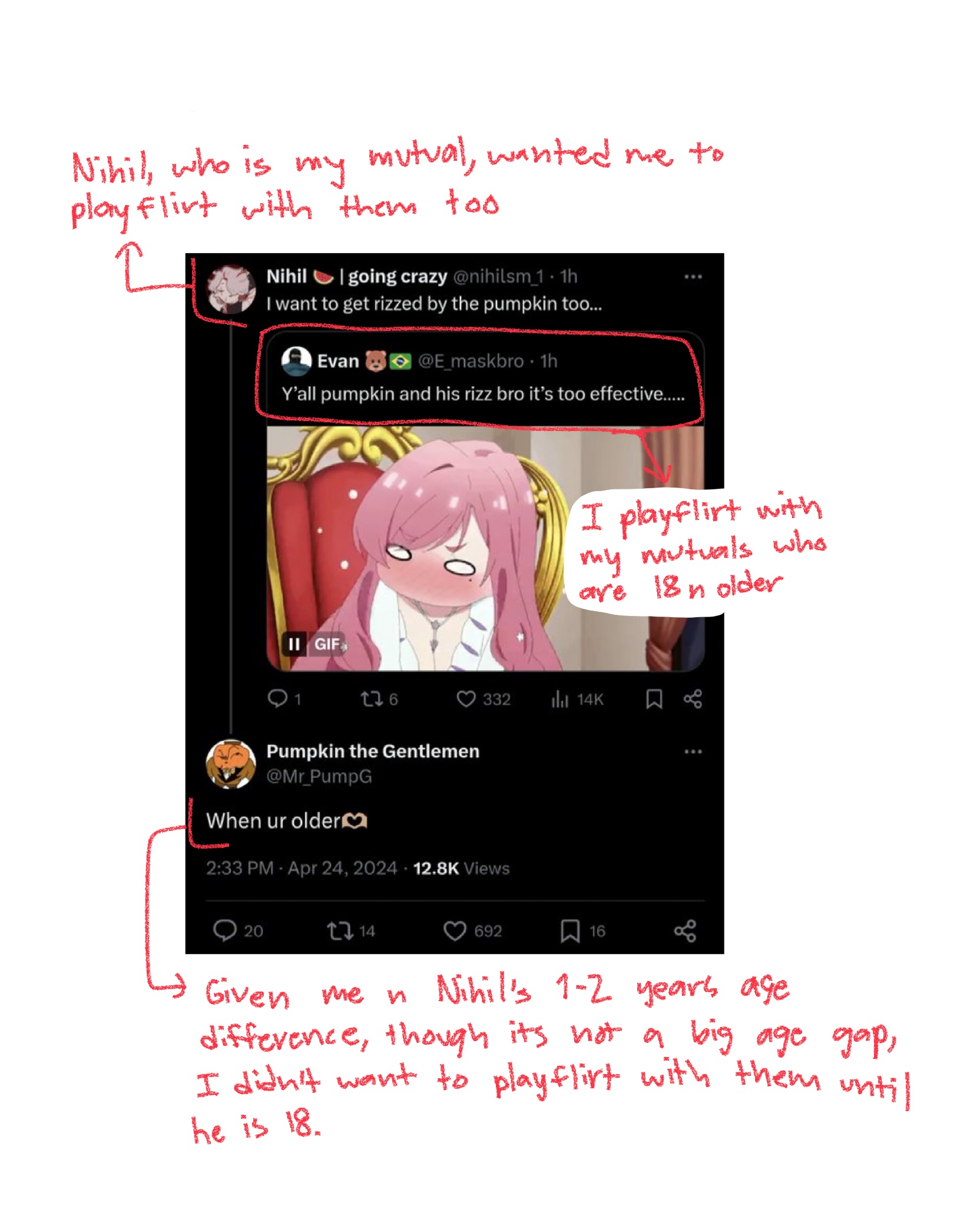Open Evan's quoted tweet text

484,393
